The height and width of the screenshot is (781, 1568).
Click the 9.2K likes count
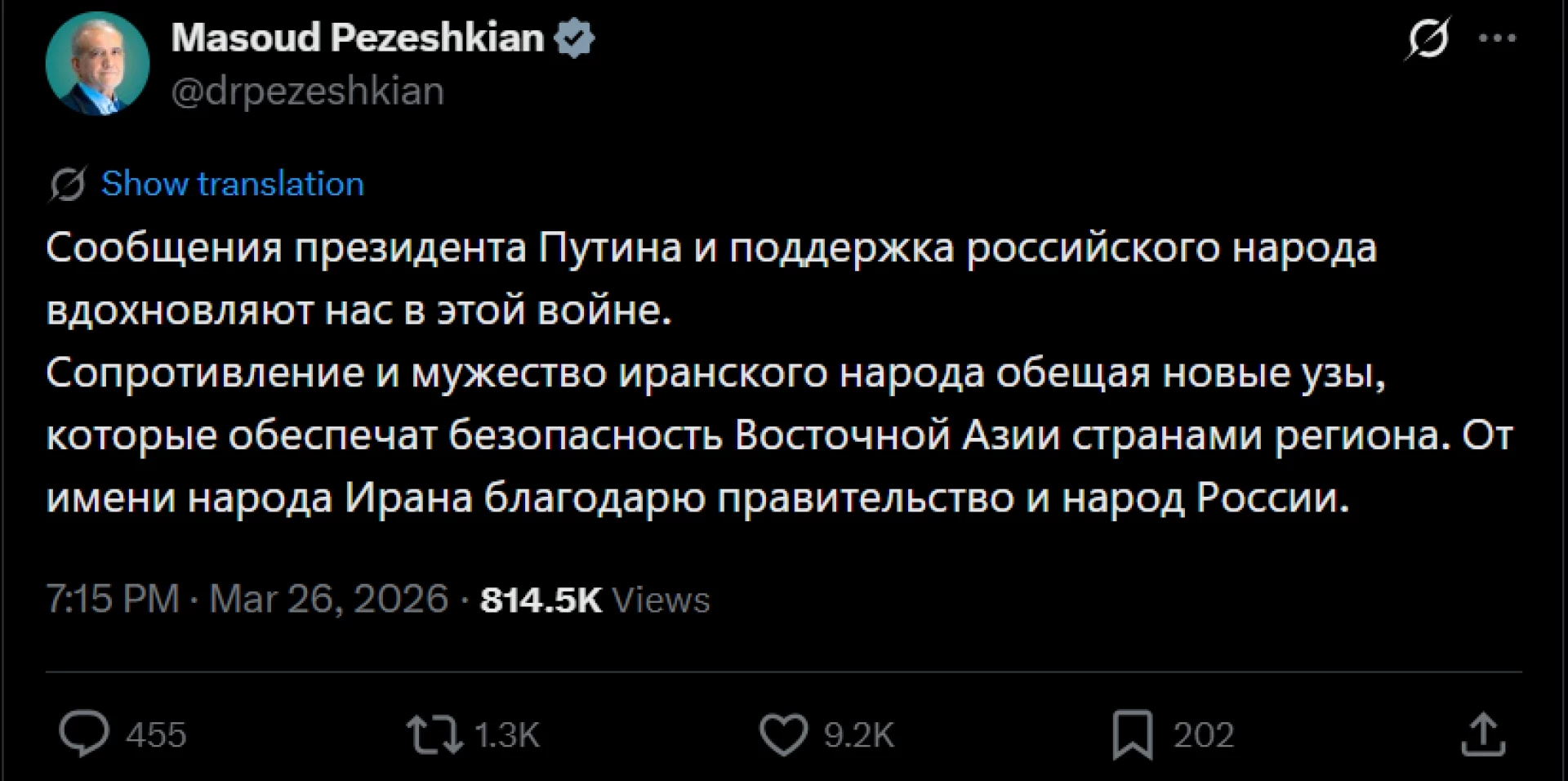pos(858,734)
